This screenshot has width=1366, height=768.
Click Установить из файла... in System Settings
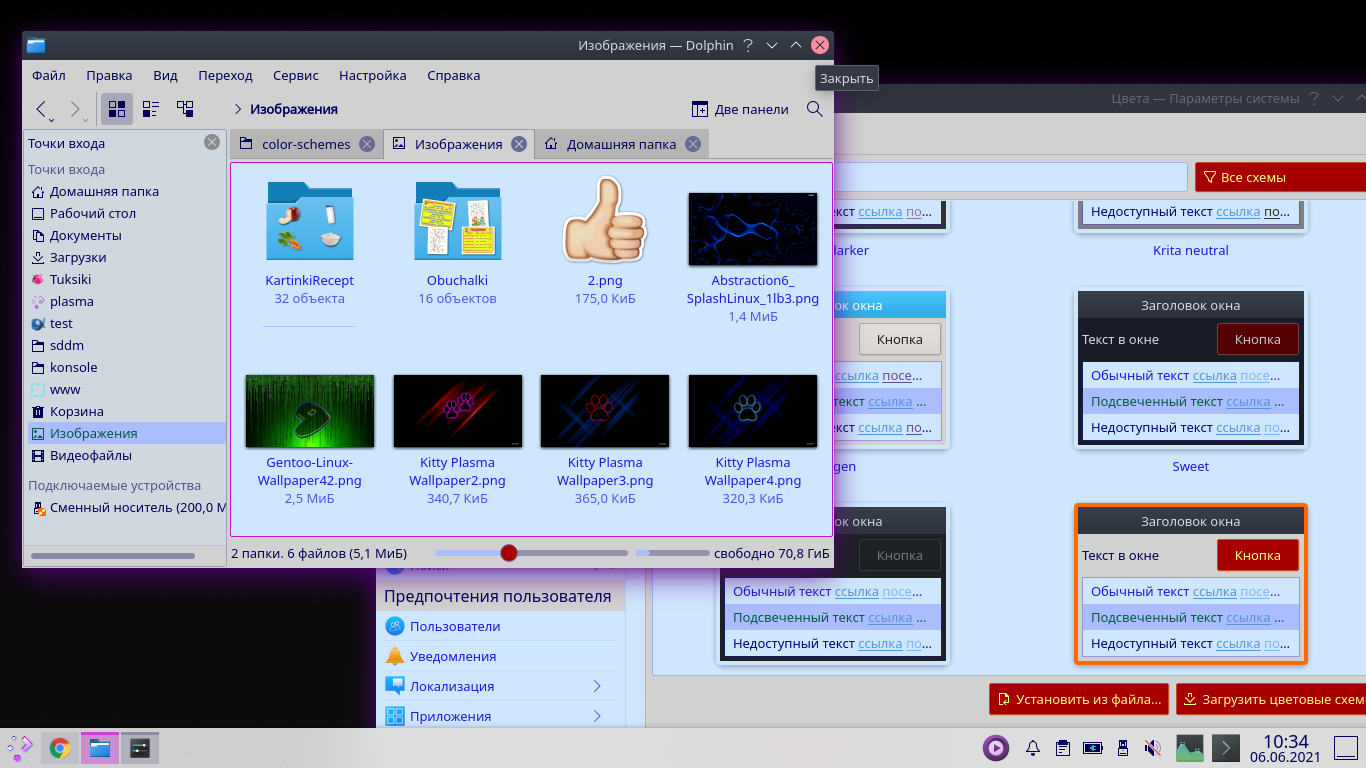(x=1079, y=699)
